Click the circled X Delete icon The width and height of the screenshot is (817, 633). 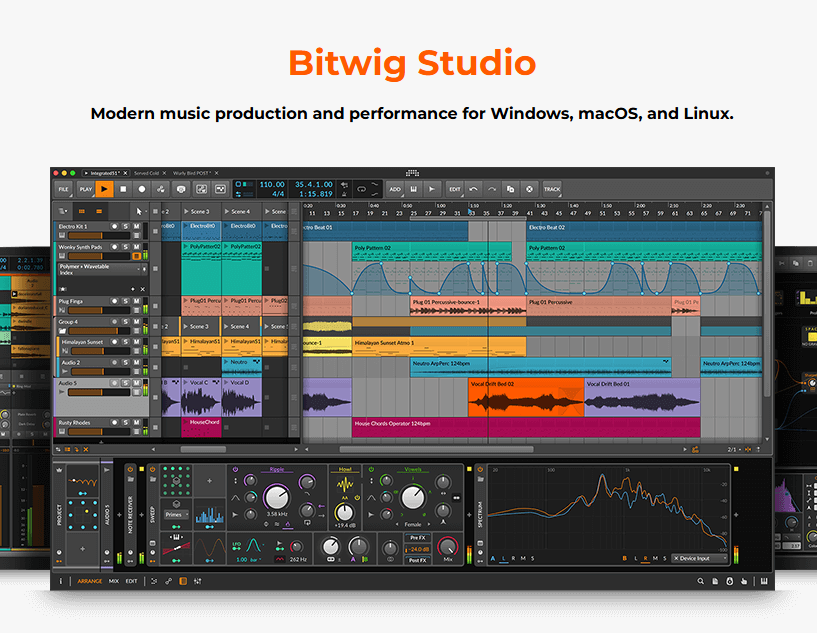[x=529, y=189]
